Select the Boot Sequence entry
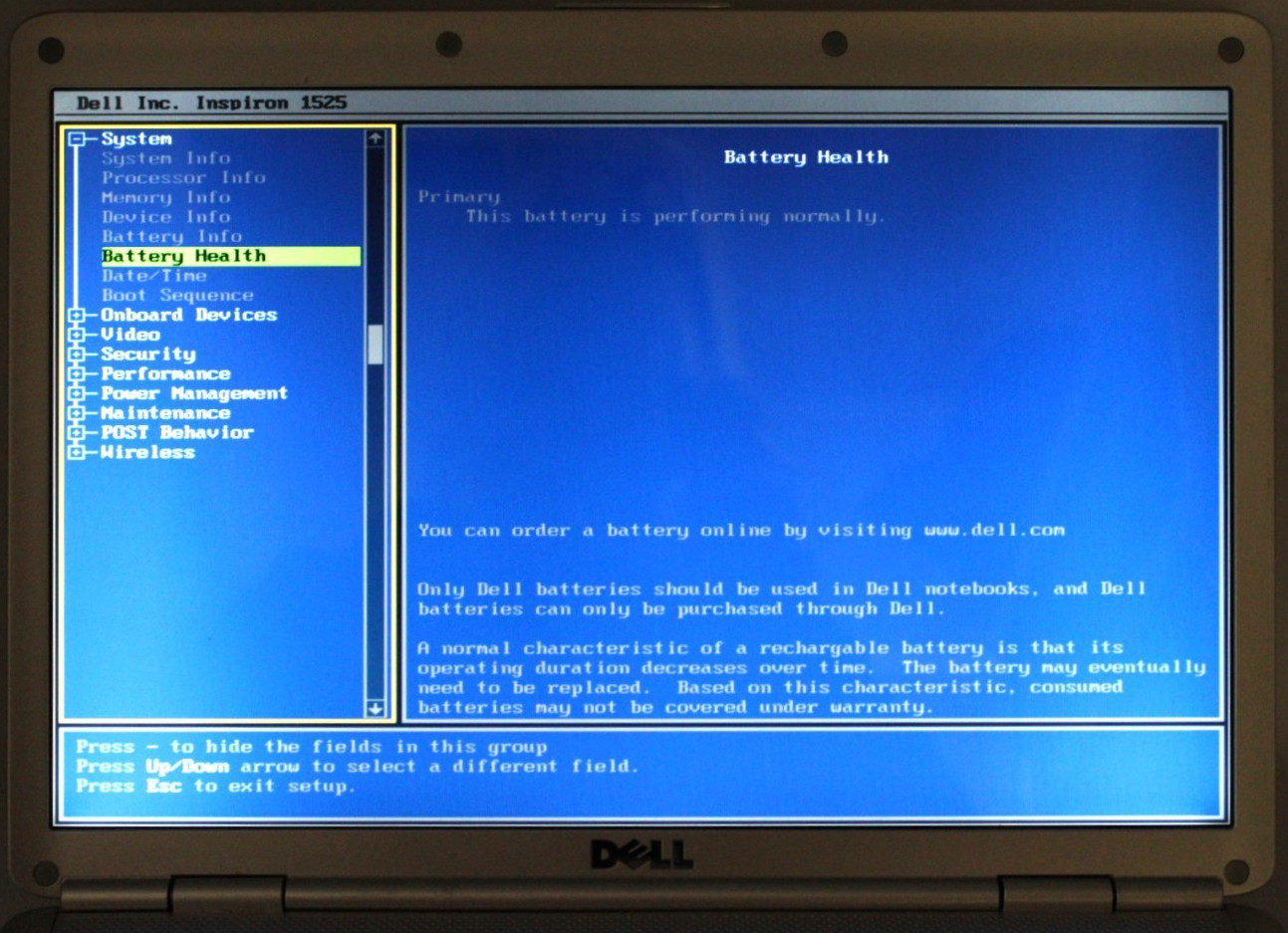The height and width of the screenshot is (933, 1288). (177, 296)
